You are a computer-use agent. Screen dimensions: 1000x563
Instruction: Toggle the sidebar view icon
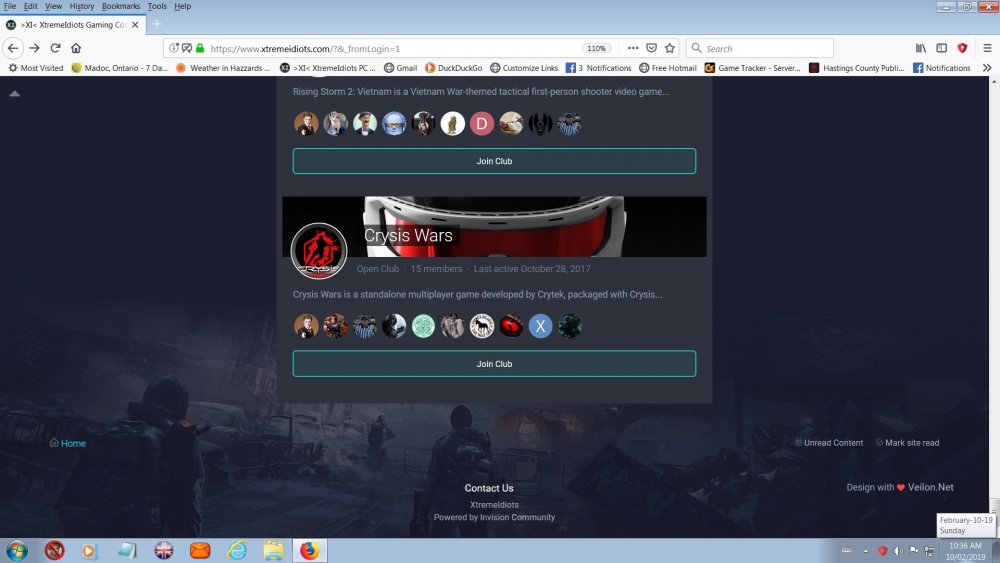tap(941, 48)
